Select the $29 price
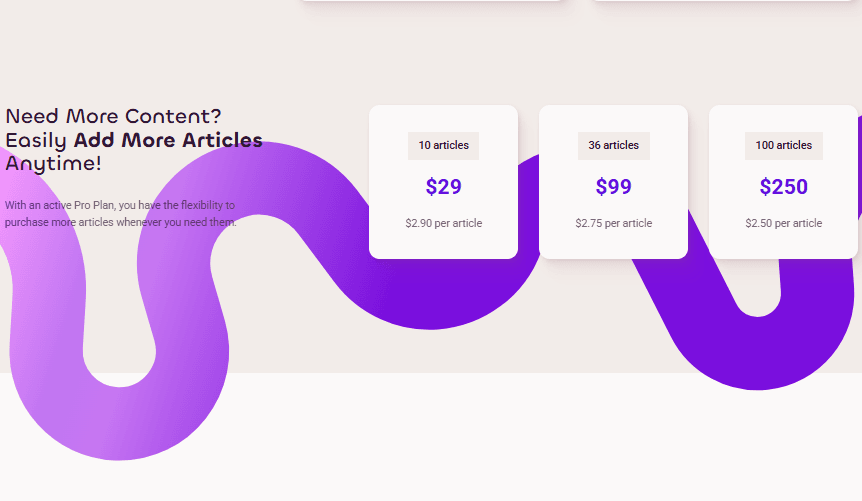Screen dimensions: 862x501 [x=443, y=187]
